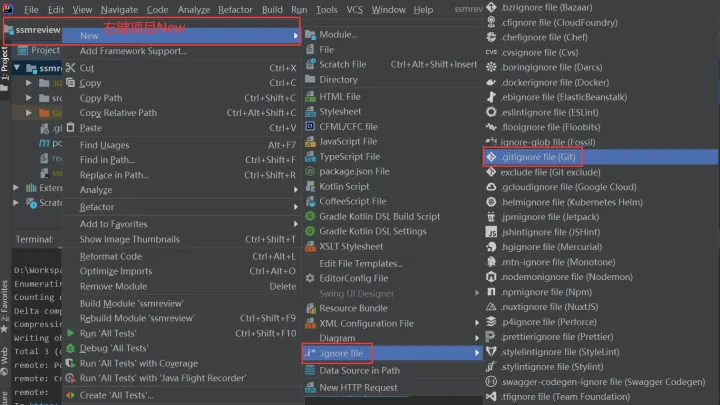Open the Build menu
The image size is (720, 405).
point(272,9)
